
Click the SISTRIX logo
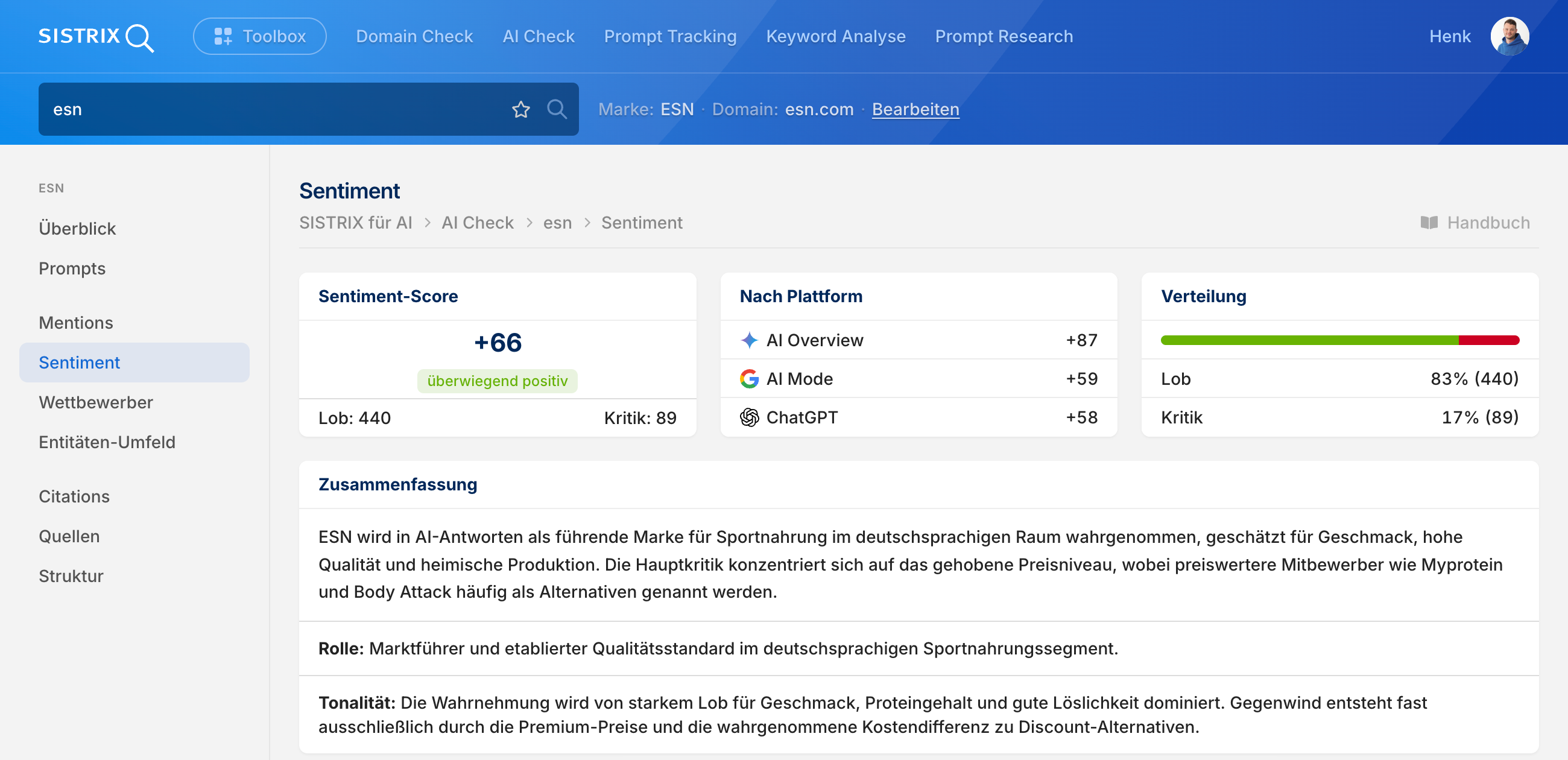96,37
